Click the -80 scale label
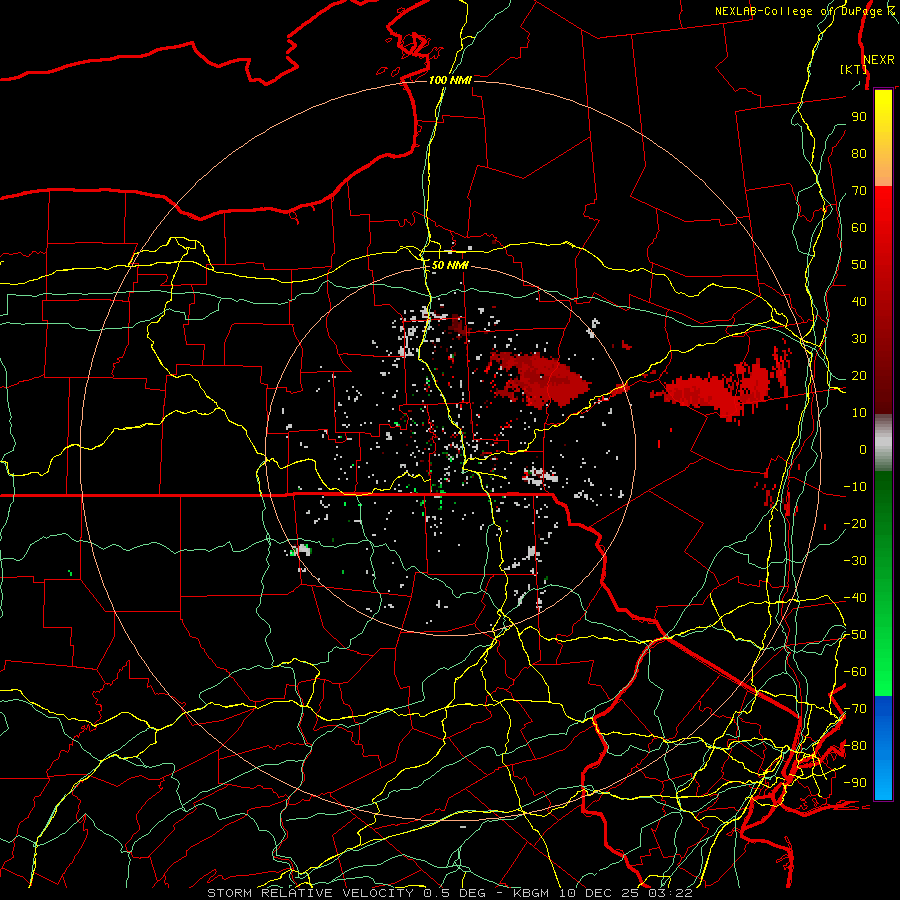The image size is (900, 900). tap(855, 746)
